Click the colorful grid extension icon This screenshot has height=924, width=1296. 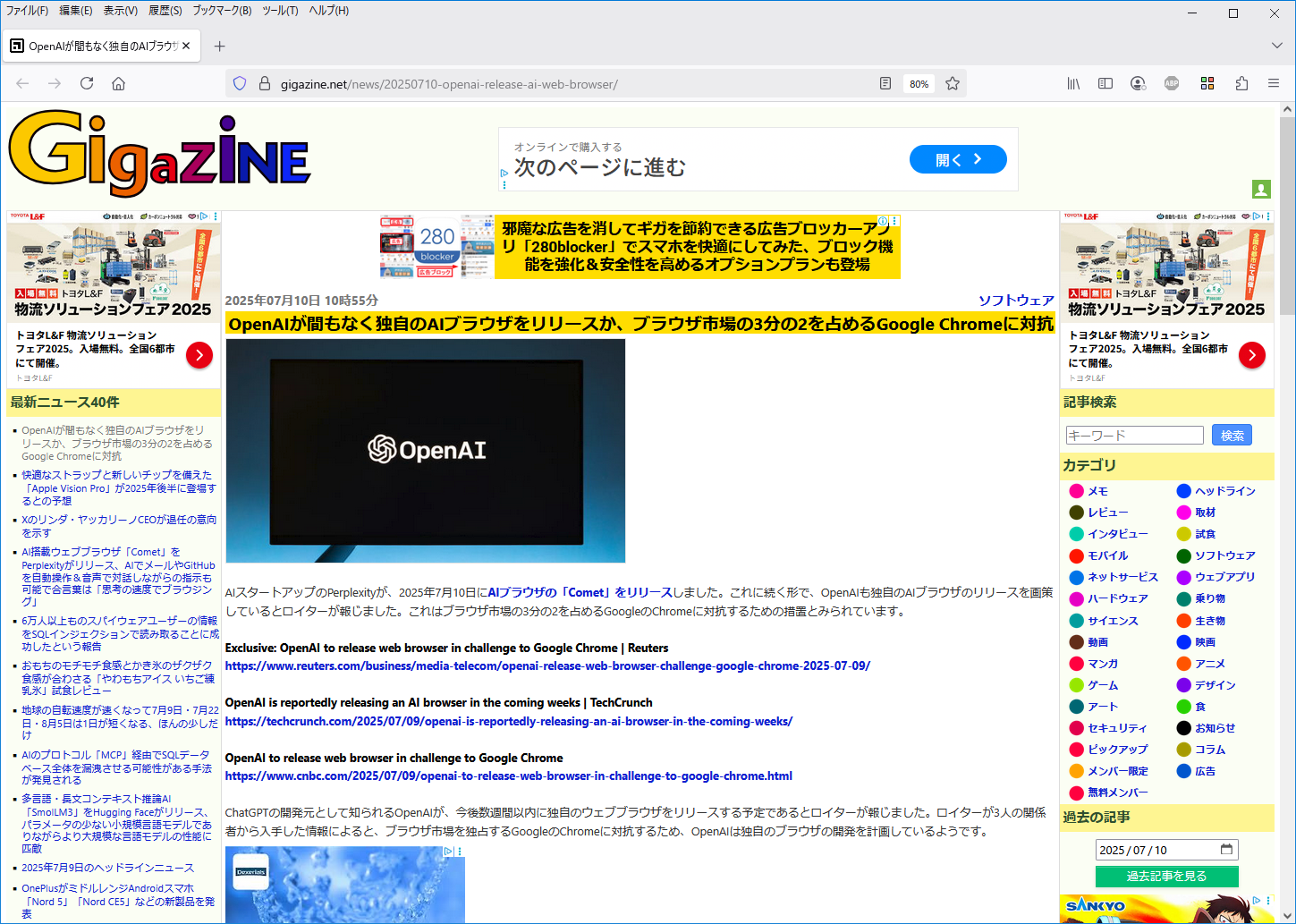tap(1207, 83)
